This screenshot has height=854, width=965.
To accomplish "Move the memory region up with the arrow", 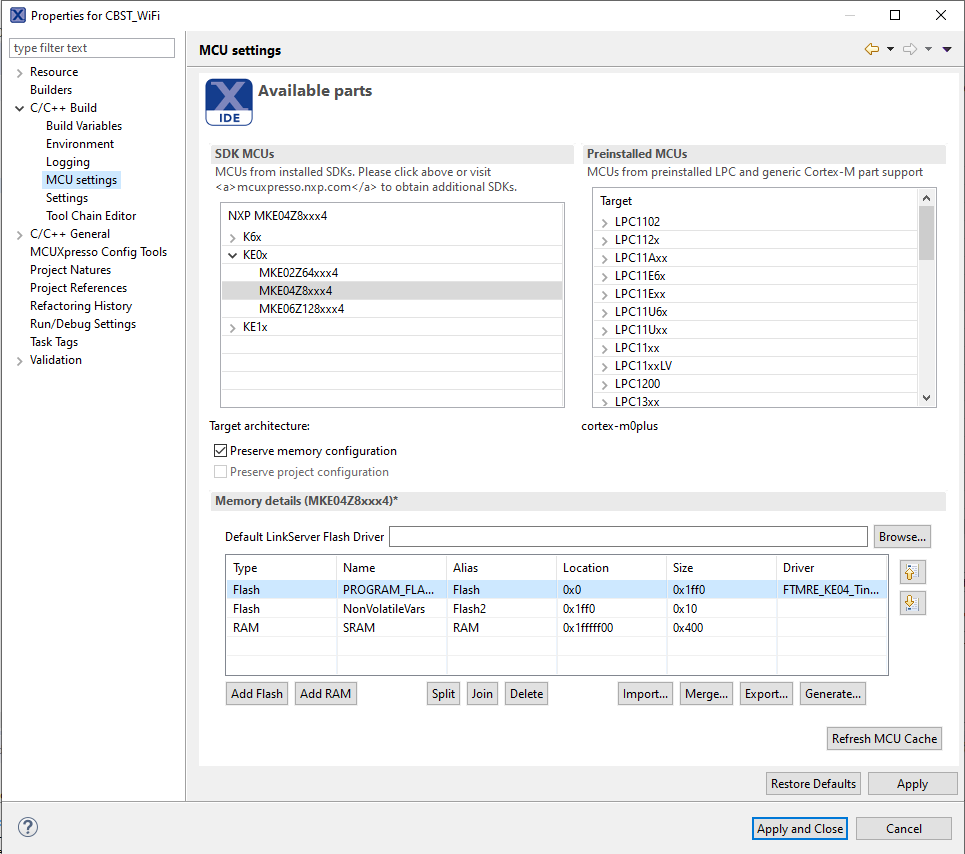I will coord(911,572).
